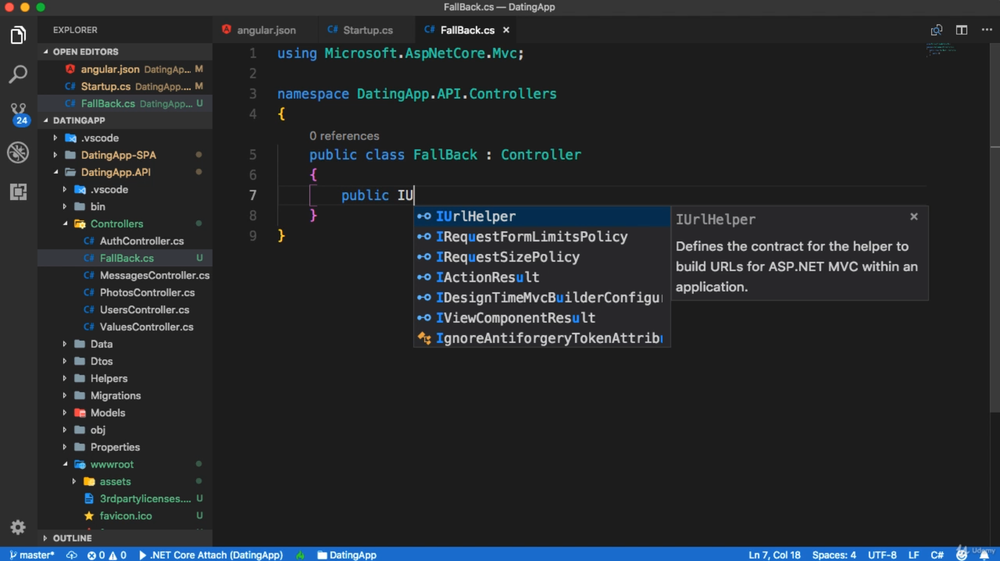1000x561 pixels.
Task: Click DatingApp project in status bar
Action: pyautogui.click(x=346, y=555)
